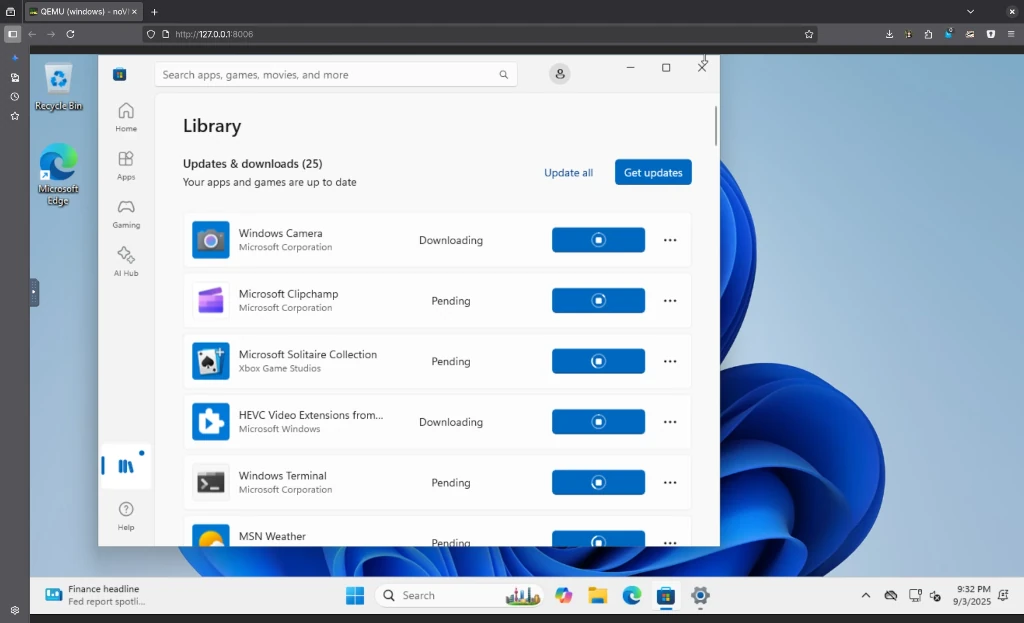Viewport: 1024px width, 623px height.
Task: Click the Microsoft Solitaire Collection app icon
Action: coord(211,361)
